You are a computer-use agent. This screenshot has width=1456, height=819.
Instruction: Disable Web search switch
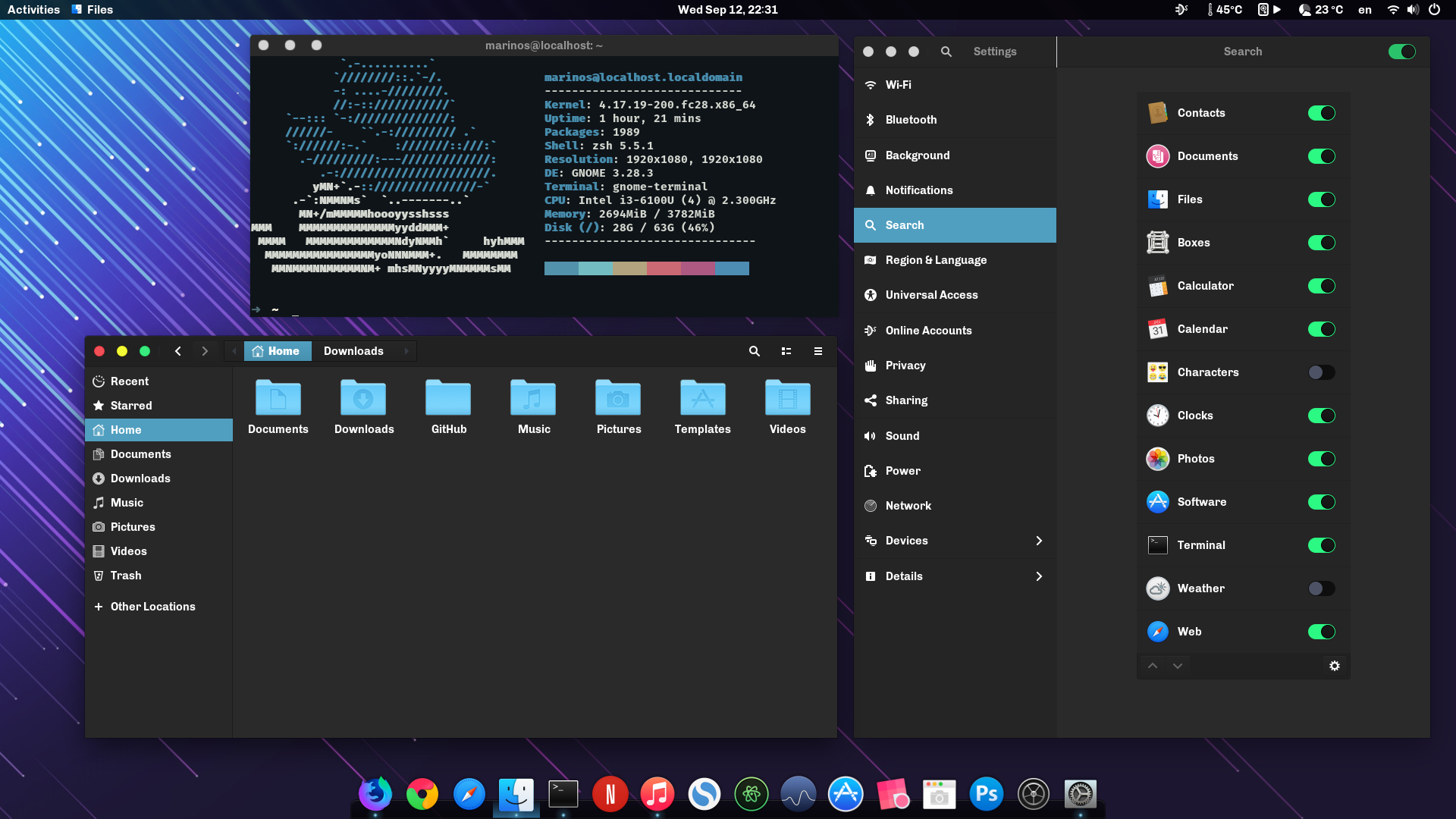[1322, 632]
